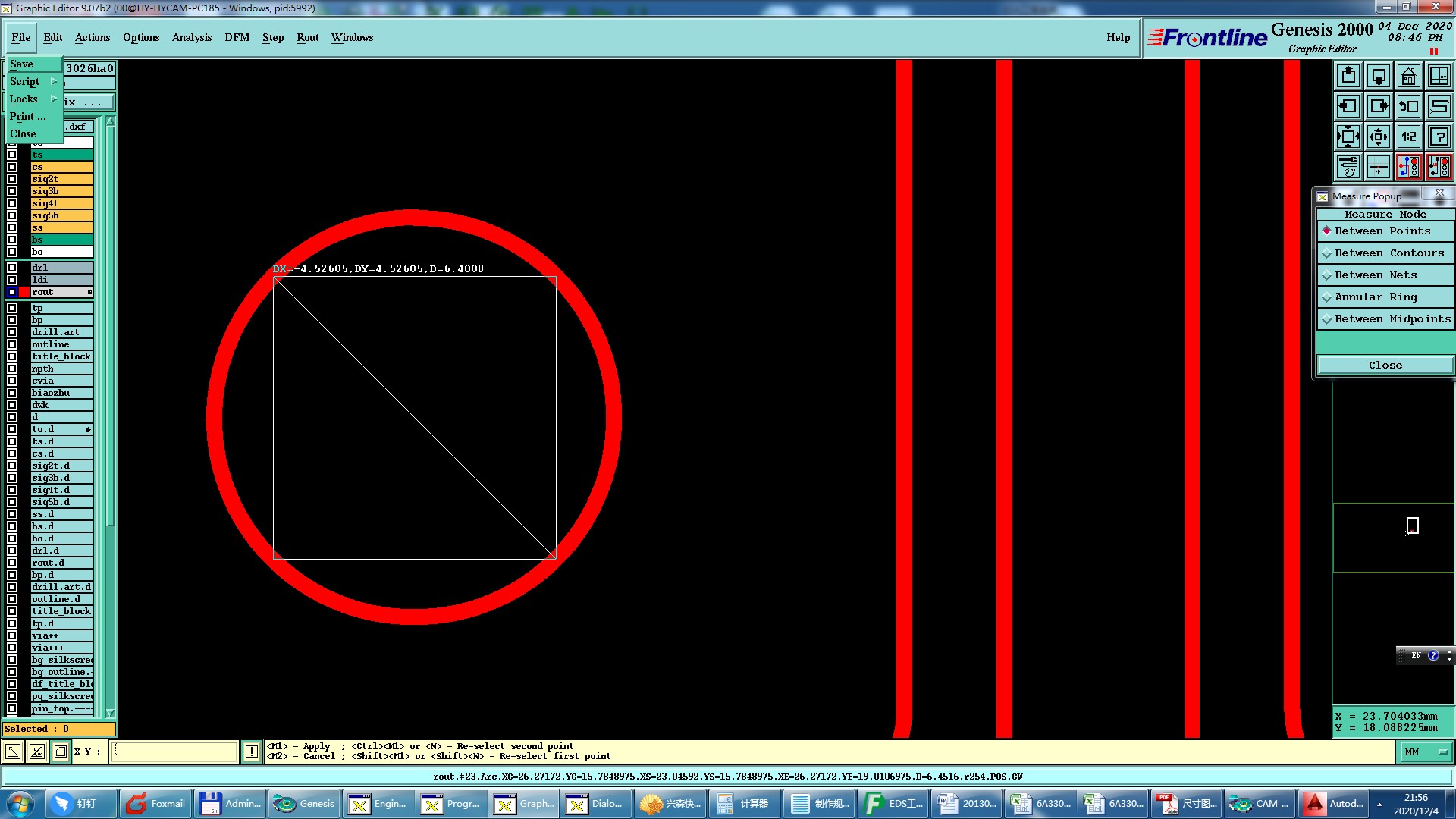Click the pan right view icon
Image resolution: width=1456 pixels, height=819 pixels.
coord(1379,106)
